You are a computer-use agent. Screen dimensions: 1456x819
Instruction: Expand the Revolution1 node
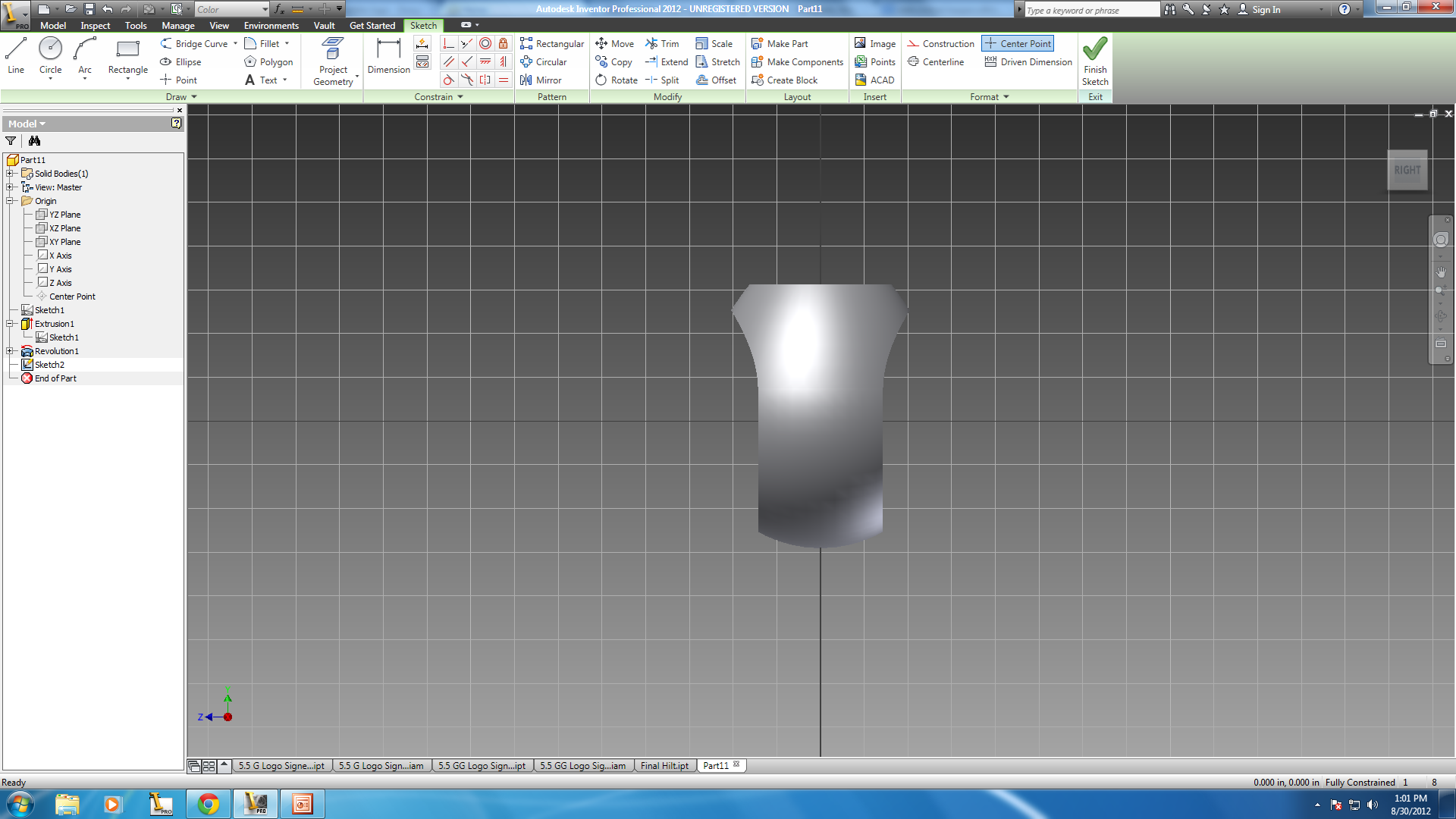10,351
